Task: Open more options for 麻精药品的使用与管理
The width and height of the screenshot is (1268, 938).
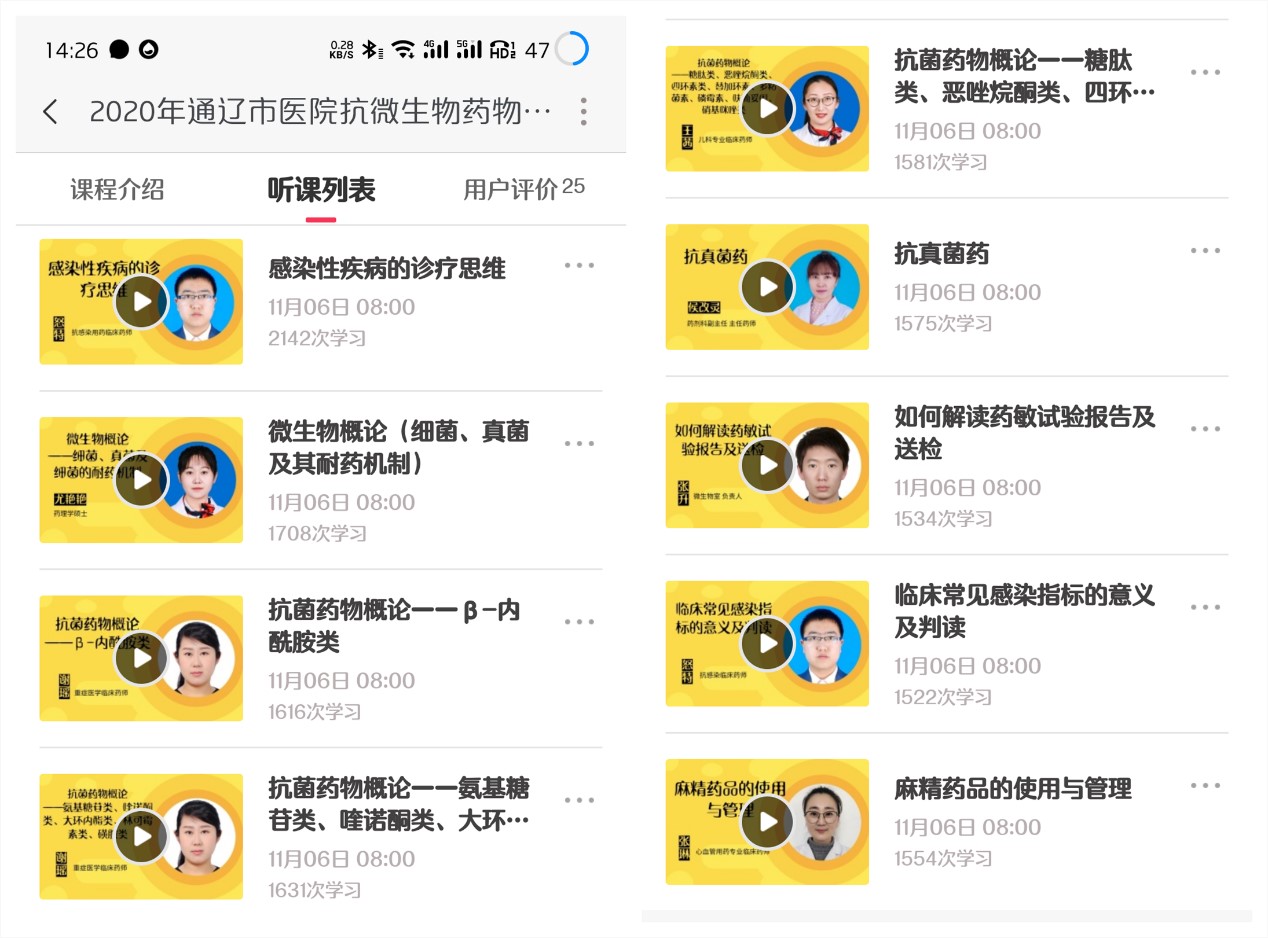Action: click(x=1205, y=786)
